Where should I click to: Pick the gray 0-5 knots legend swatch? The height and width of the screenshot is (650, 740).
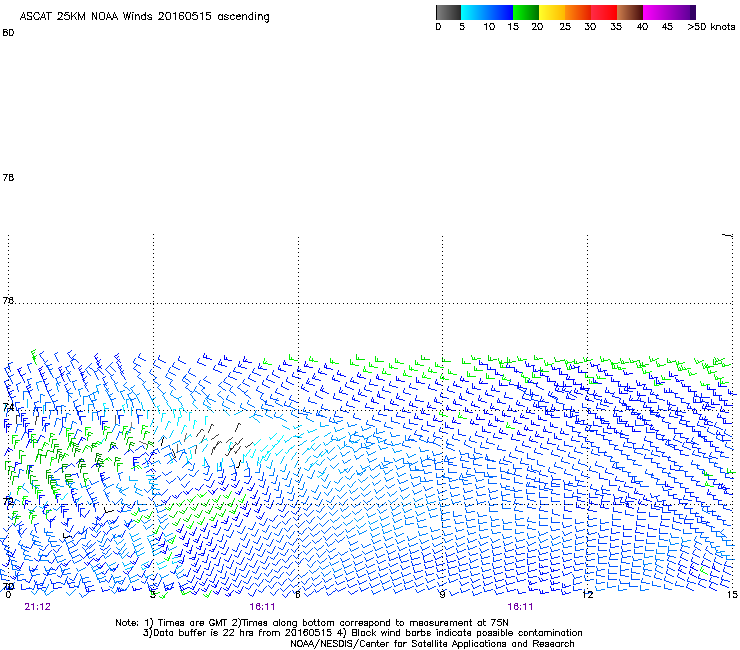[x=448, y=12]
